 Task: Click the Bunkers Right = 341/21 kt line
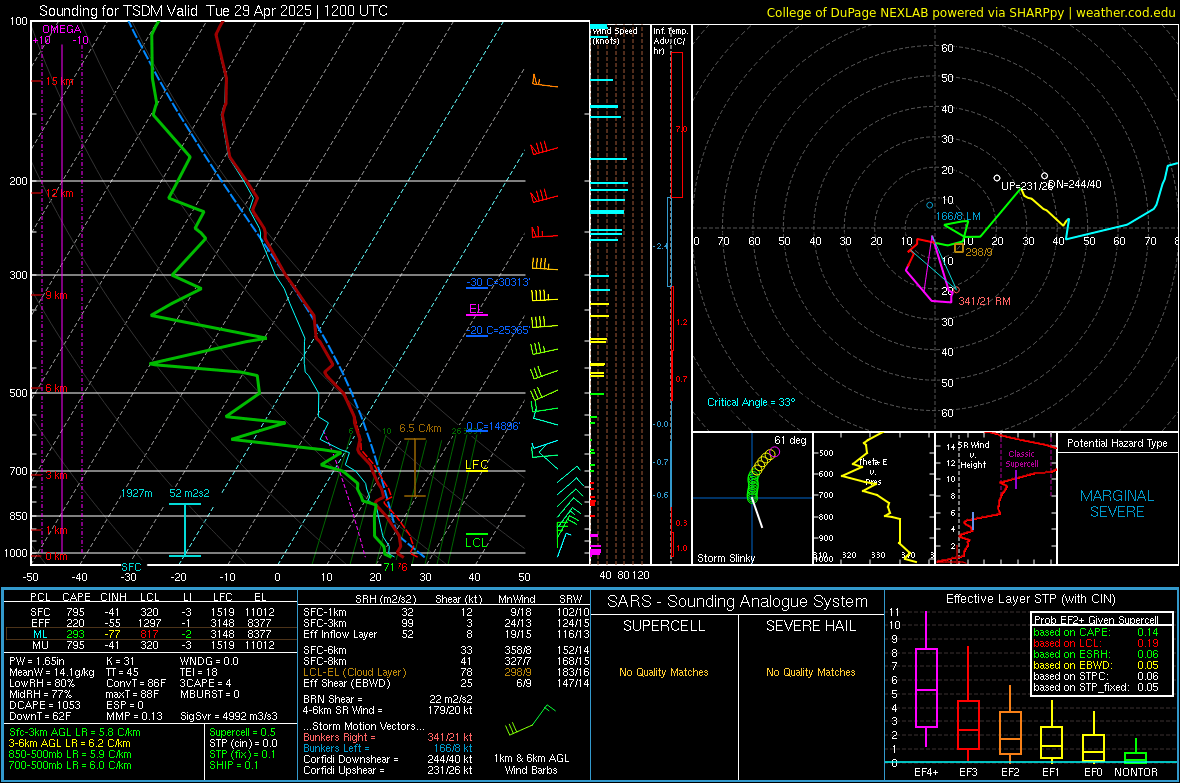click(x=388, y=737)
